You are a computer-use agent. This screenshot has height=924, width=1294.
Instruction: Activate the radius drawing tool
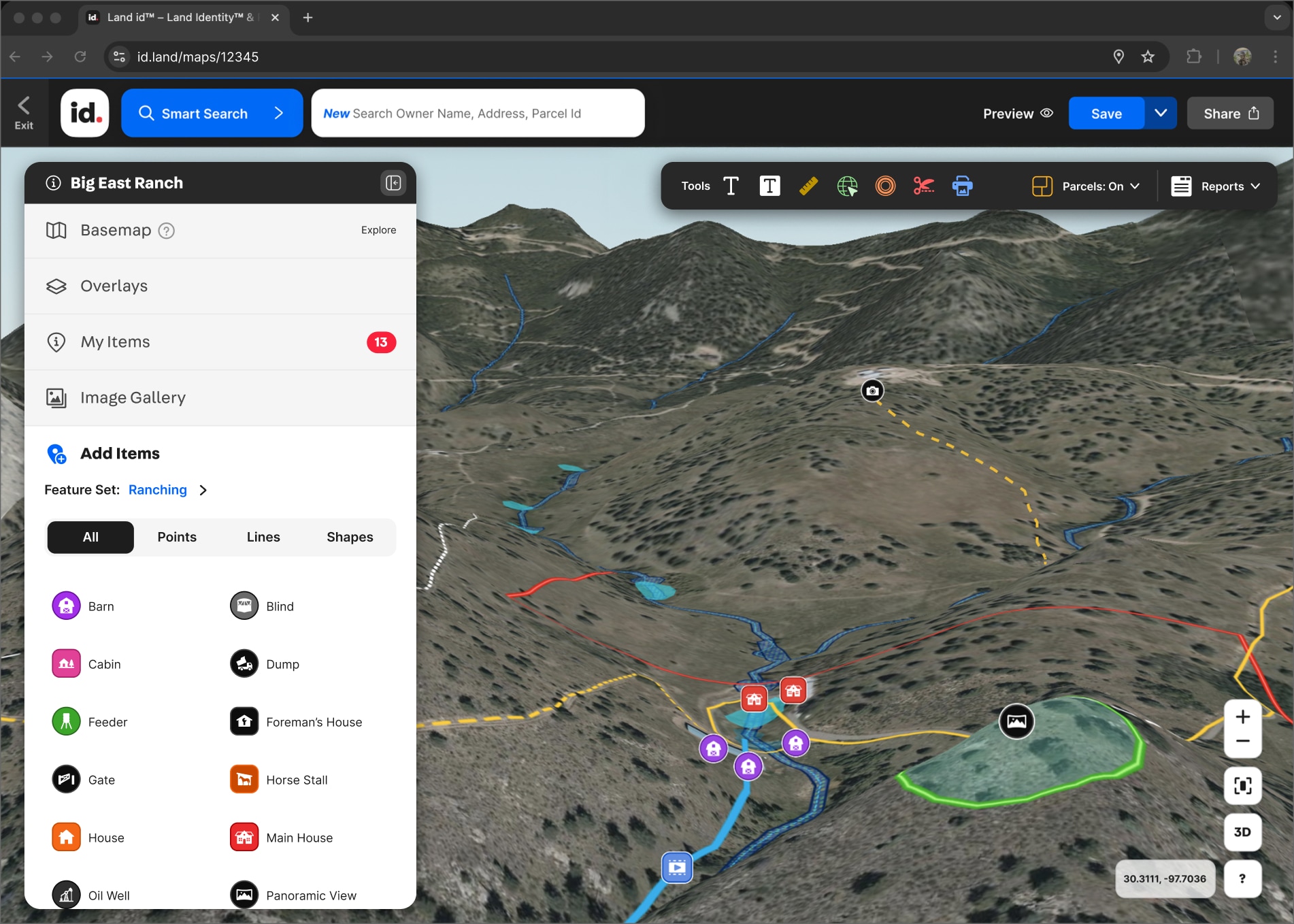click(886, 186)
